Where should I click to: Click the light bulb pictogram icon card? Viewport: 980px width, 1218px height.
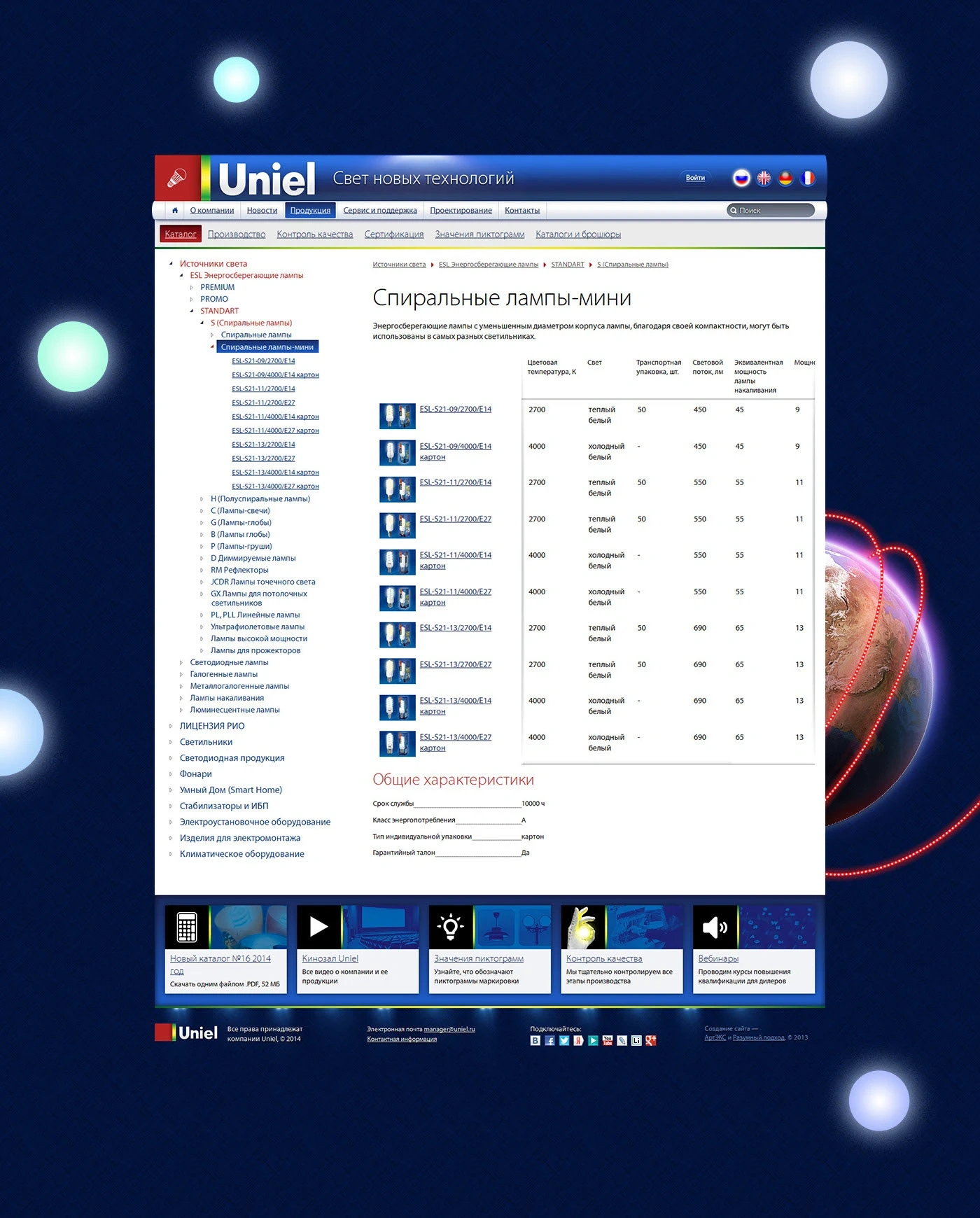(x=451, y=927)
